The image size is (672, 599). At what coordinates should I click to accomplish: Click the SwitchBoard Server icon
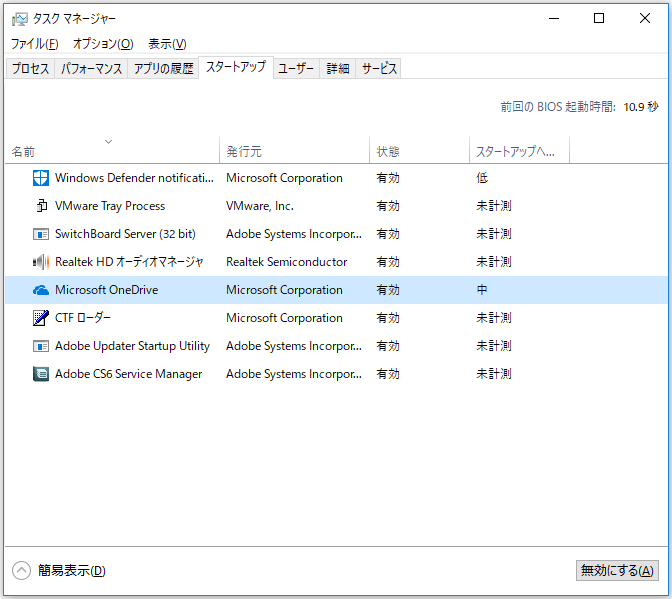[x=41, y=234]
